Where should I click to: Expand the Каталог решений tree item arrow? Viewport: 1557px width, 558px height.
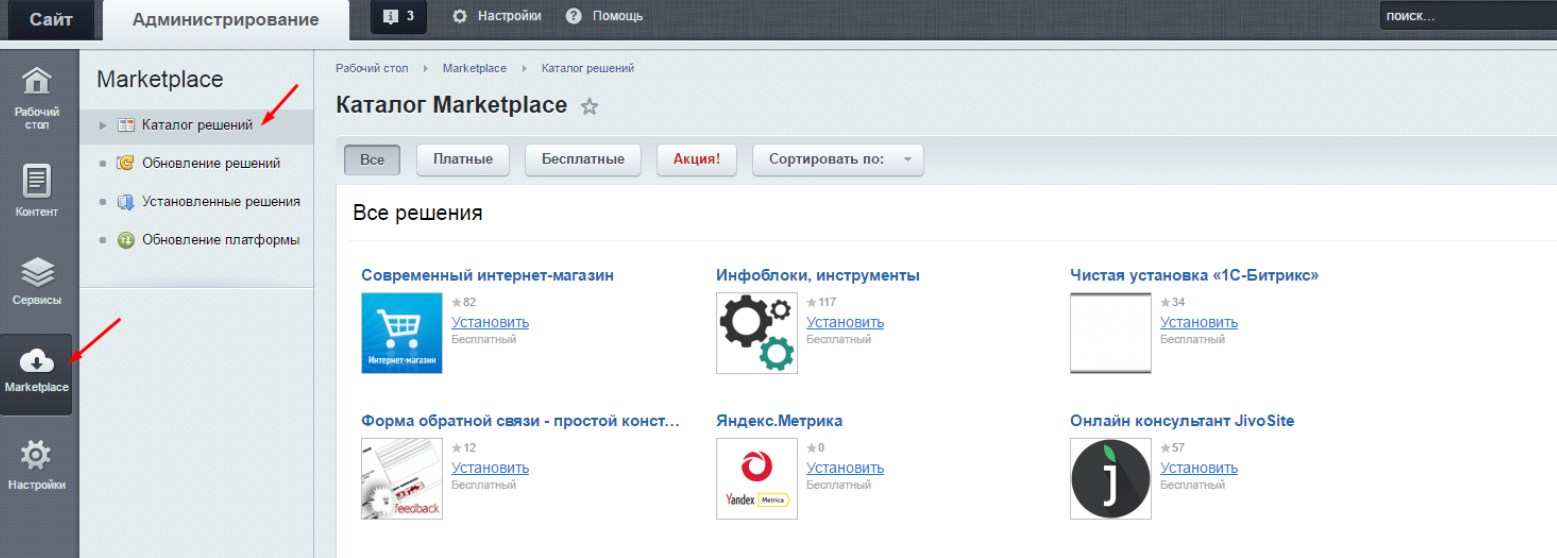[x=103, y=126]
